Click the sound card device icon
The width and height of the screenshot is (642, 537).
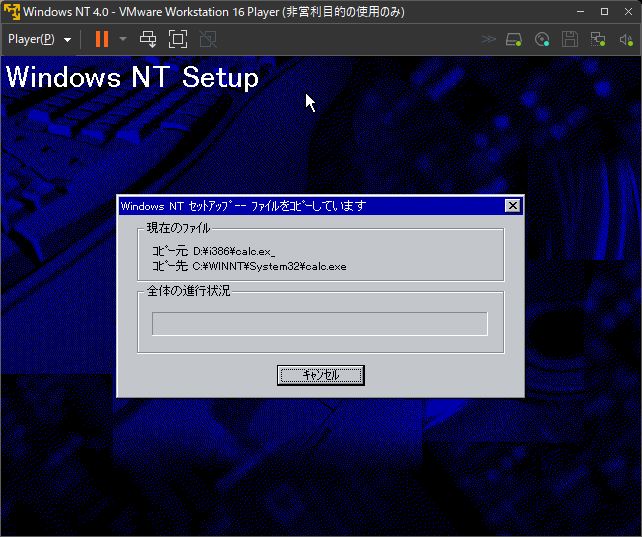point(626,40)
